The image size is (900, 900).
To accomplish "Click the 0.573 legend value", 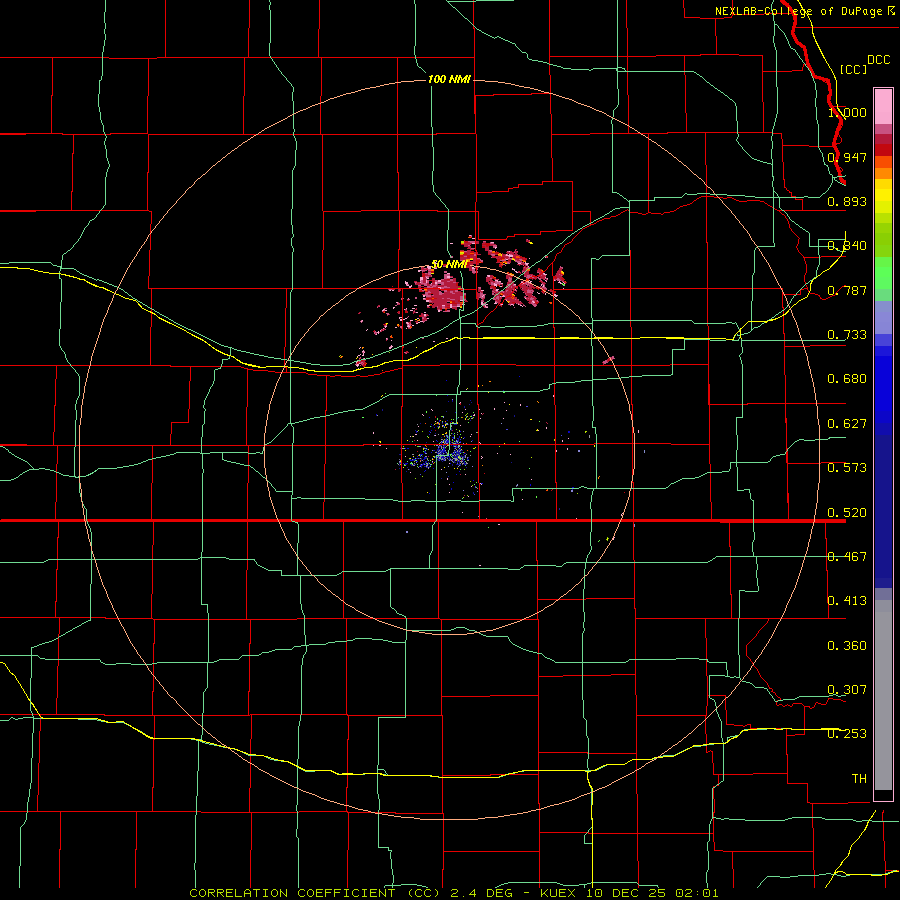I will point(847,468).
